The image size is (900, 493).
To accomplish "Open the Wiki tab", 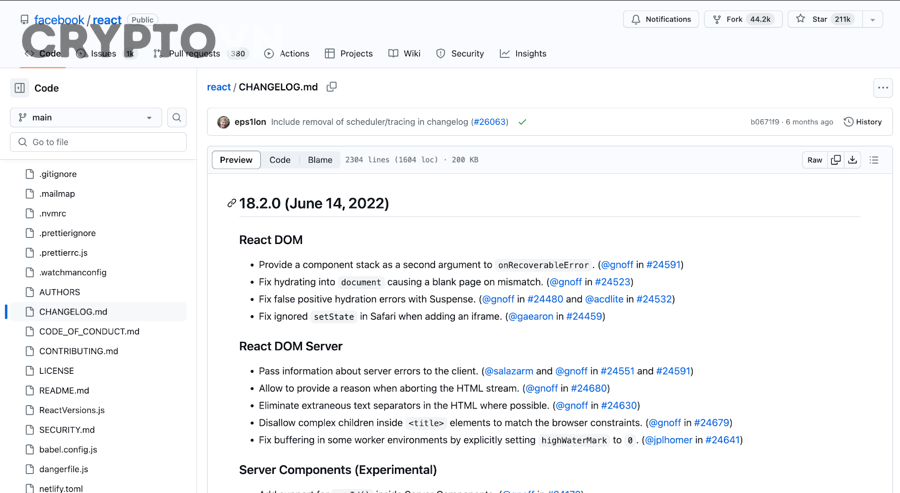I will (x=404, y=53).
